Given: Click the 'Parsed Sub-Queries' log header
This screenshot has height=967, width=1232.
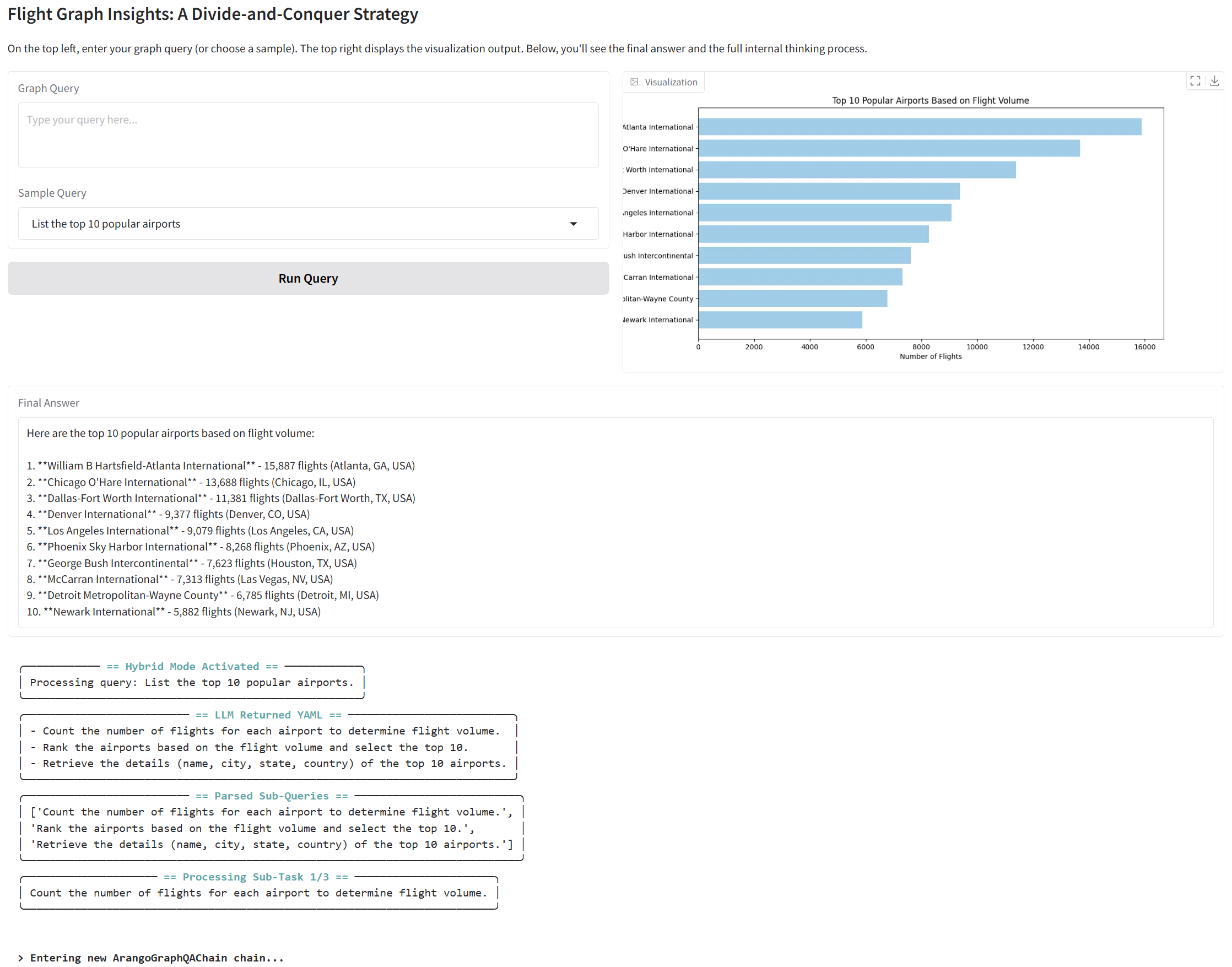Looking at the screenshot, I should click(271, 796).
